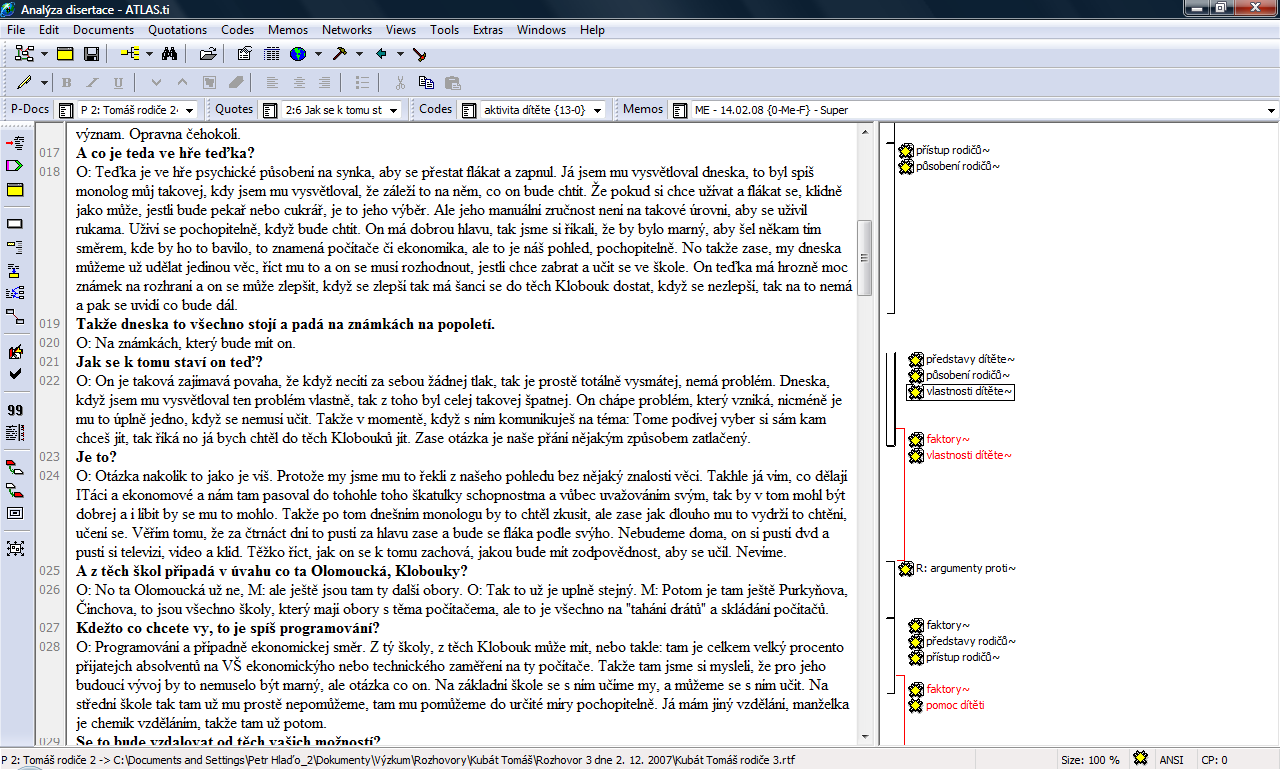
Task: Click the yellow memo icon in top toolbar
Action: 65,53
